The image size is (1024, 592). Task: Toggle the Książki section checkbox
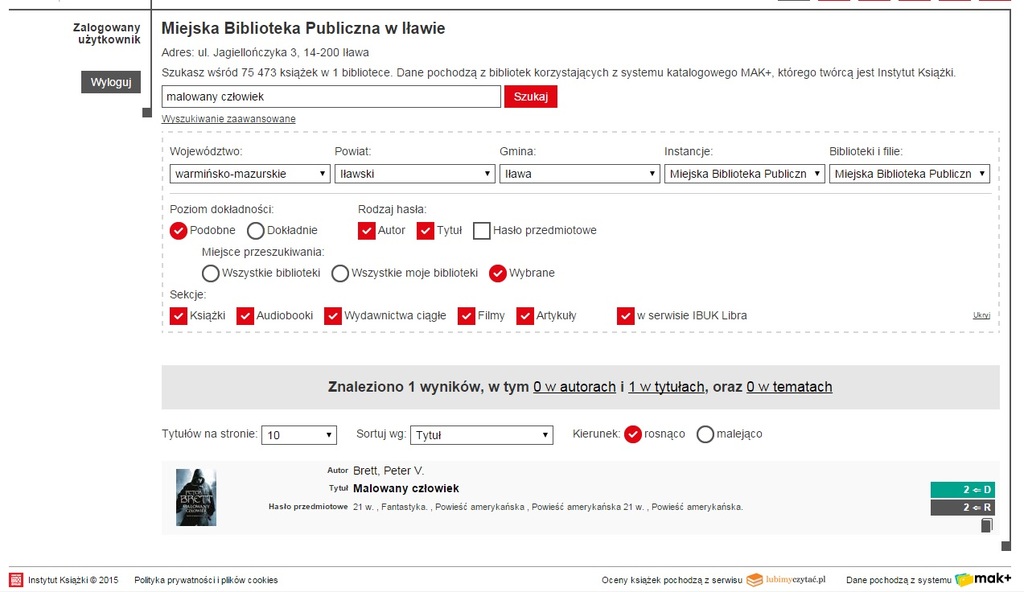coord(178,316)
